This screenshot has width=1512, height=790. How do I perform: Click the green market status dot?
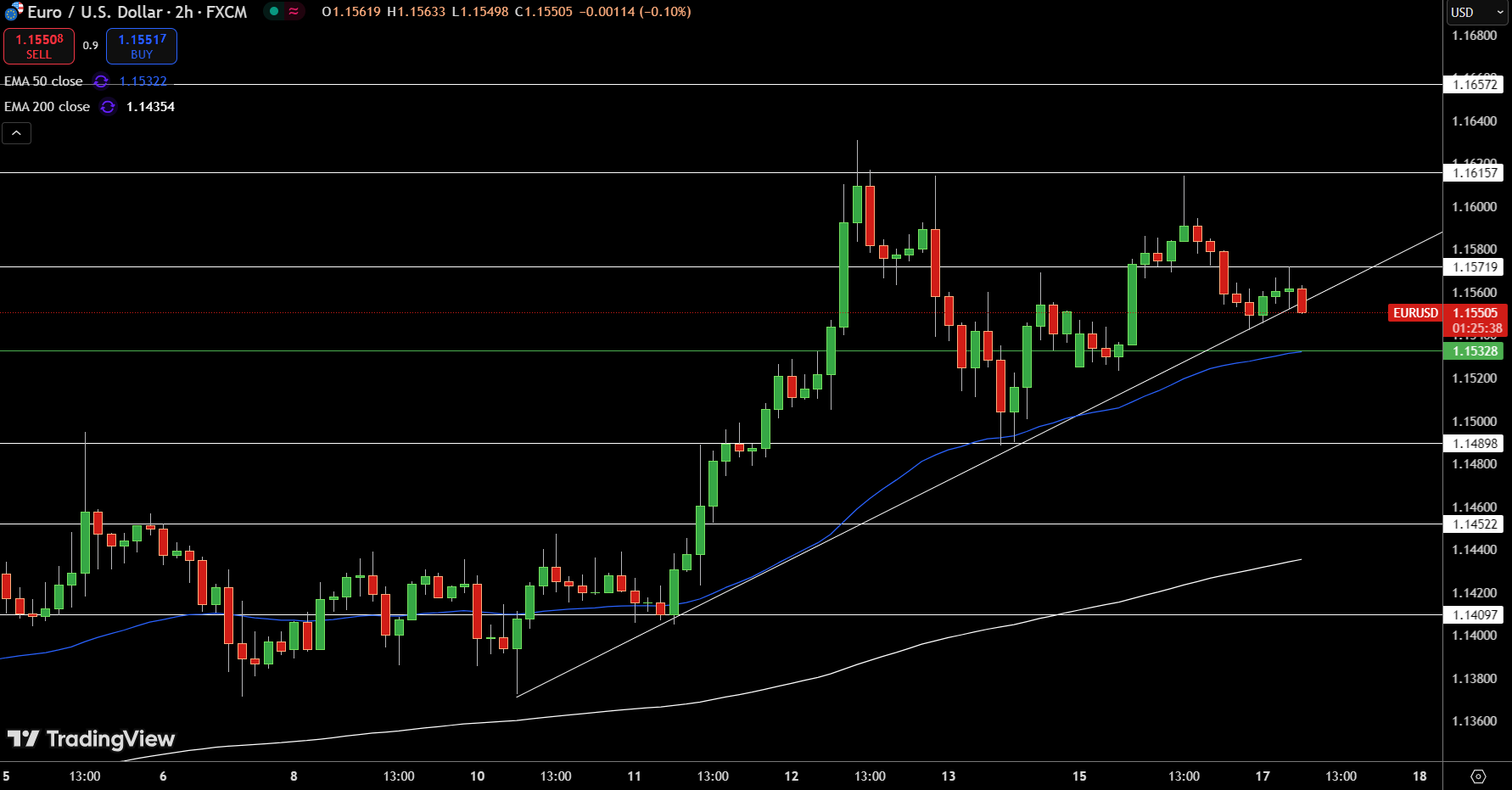click(x=274, y=12)
